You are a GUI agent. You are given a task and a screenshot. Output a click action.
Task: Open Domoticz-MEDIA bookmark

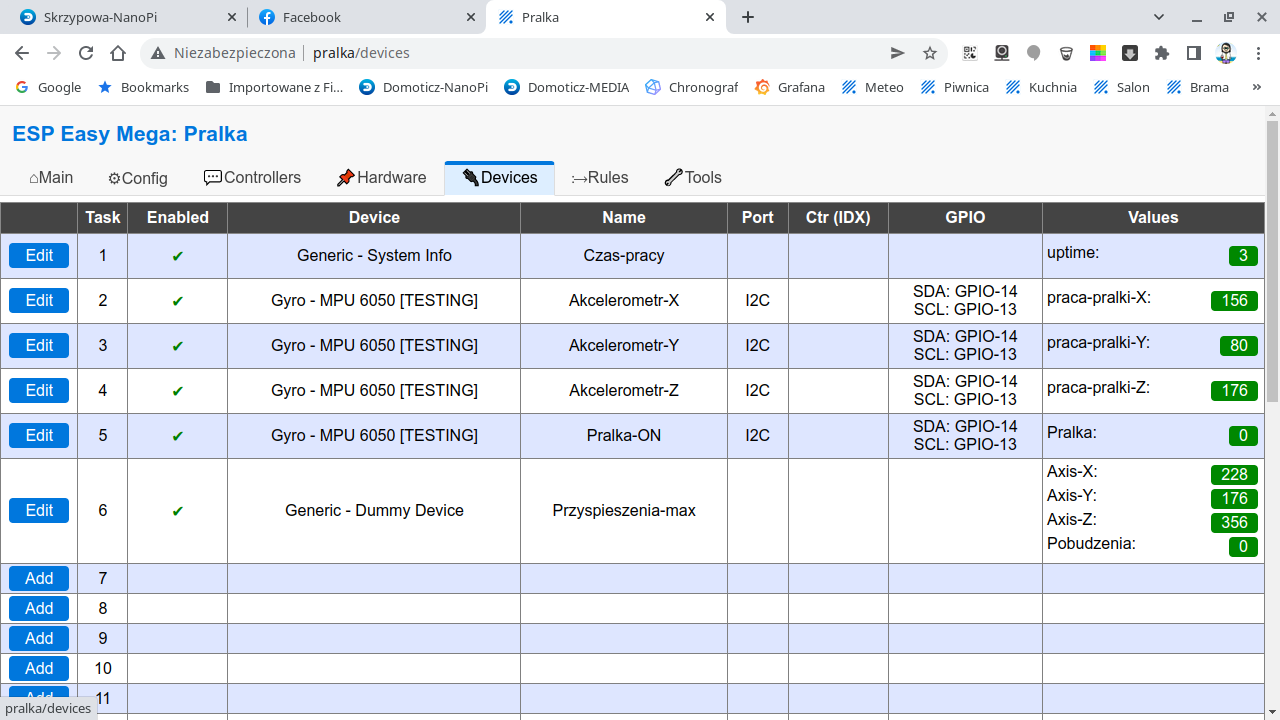566,87
